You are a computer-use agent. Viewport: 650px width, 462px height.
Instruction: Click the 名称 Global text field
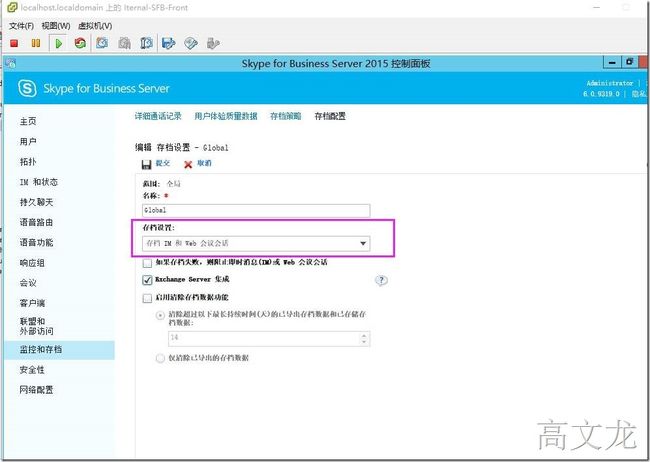click(x=256, y=210)
